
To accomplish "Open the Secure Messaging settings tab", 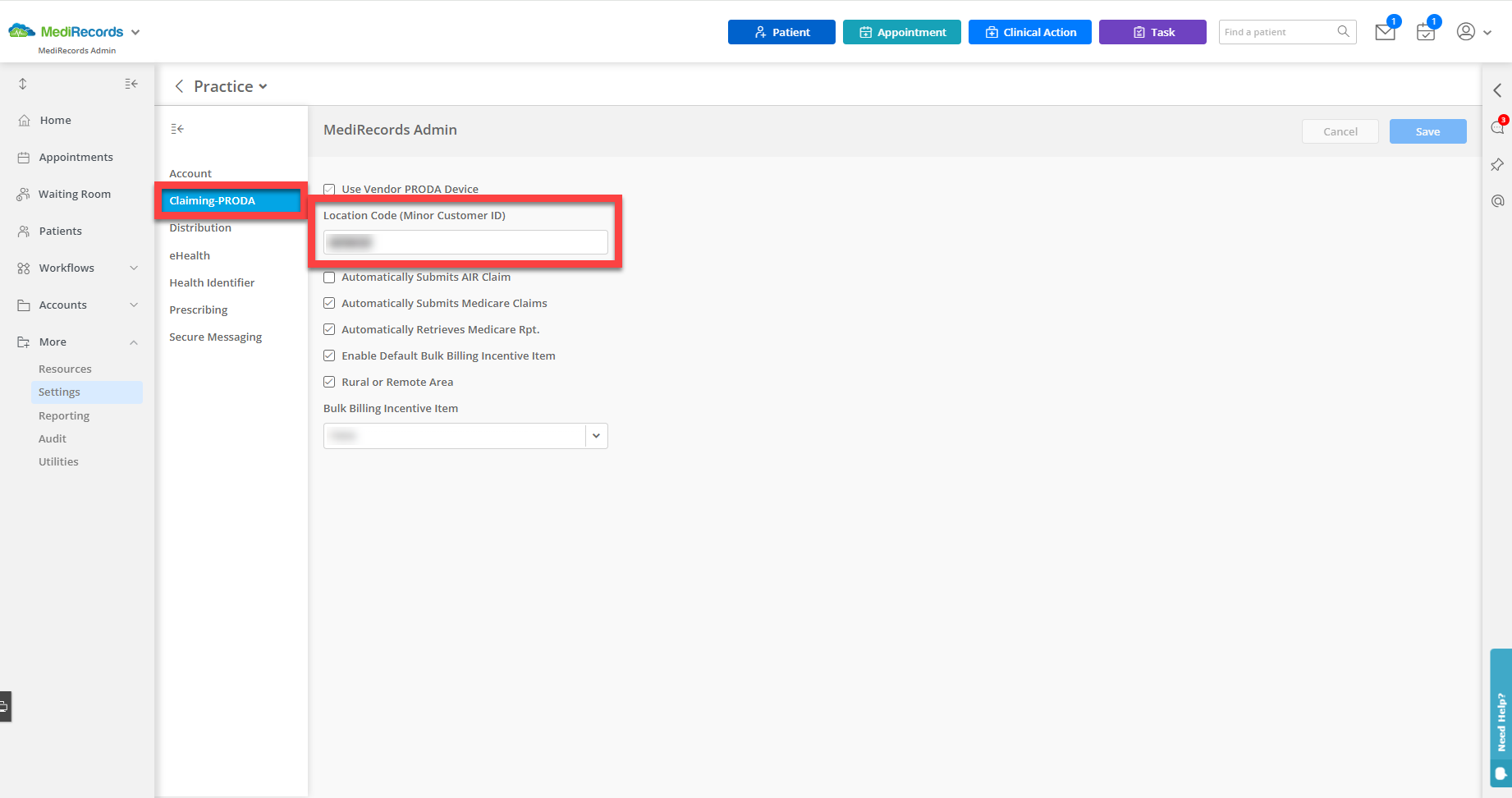I will point(216,337).
